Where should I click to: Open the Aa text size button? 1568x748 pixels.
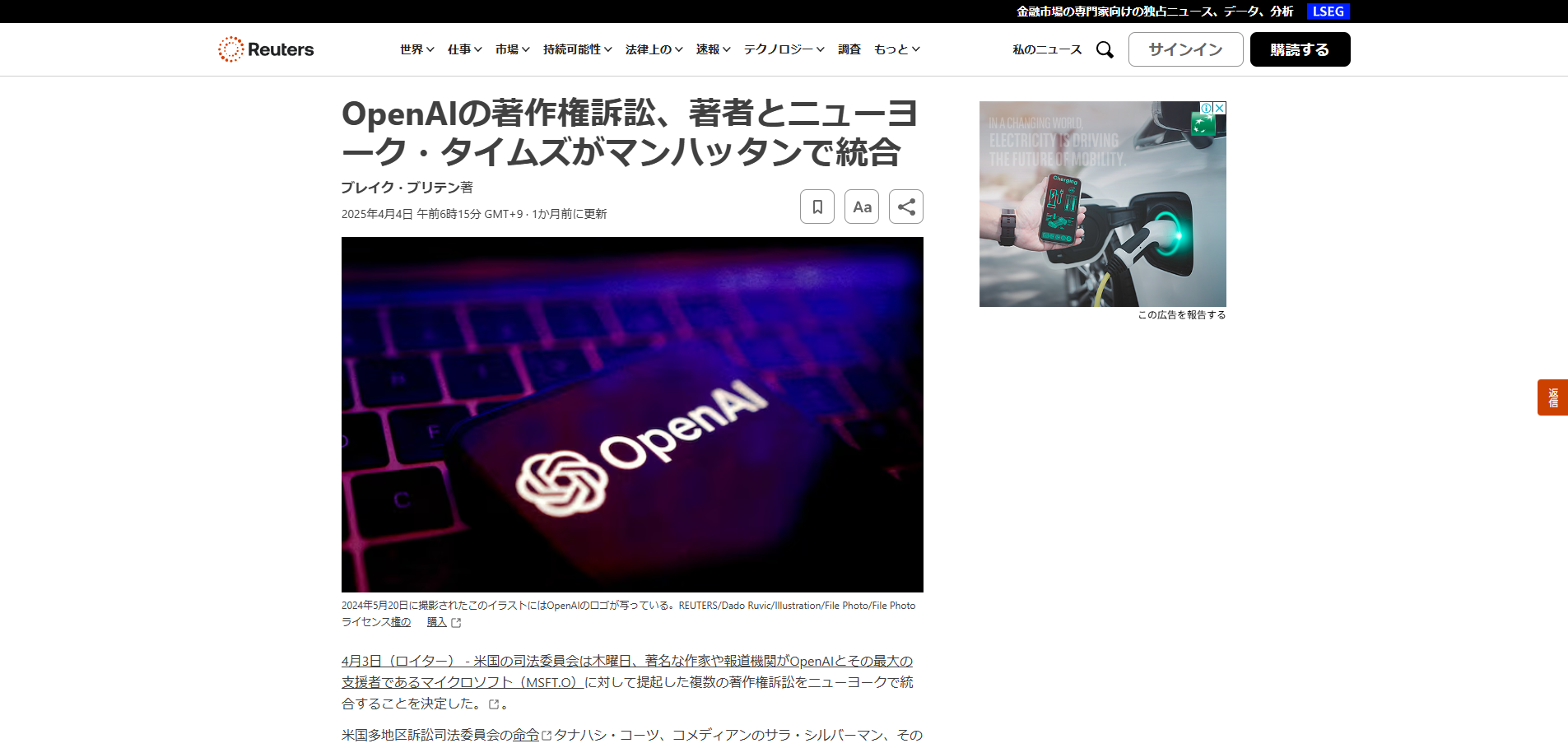click(862, 207)
